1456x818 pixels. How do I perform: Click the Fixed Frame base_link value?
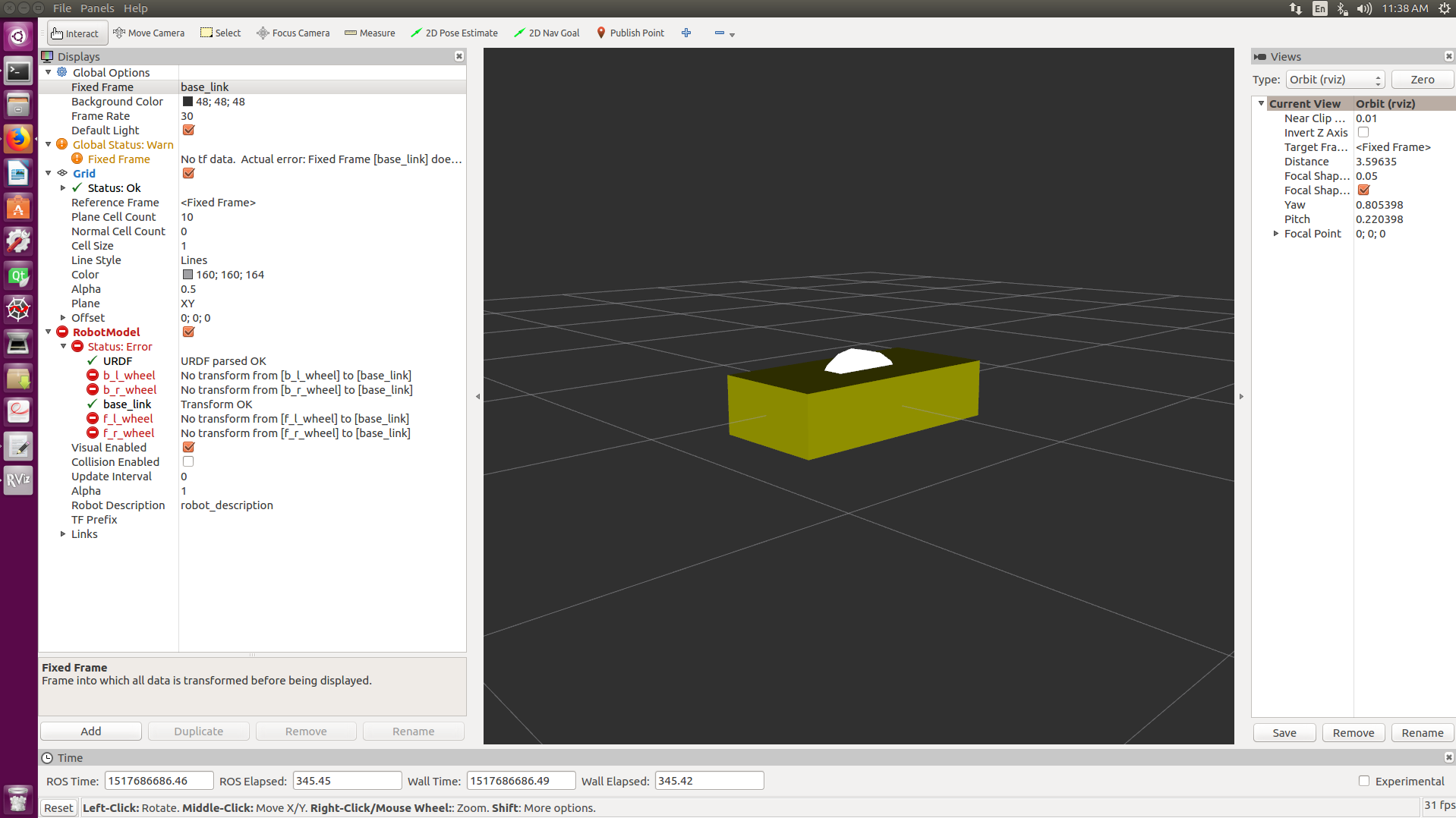(x=322, y=87)
